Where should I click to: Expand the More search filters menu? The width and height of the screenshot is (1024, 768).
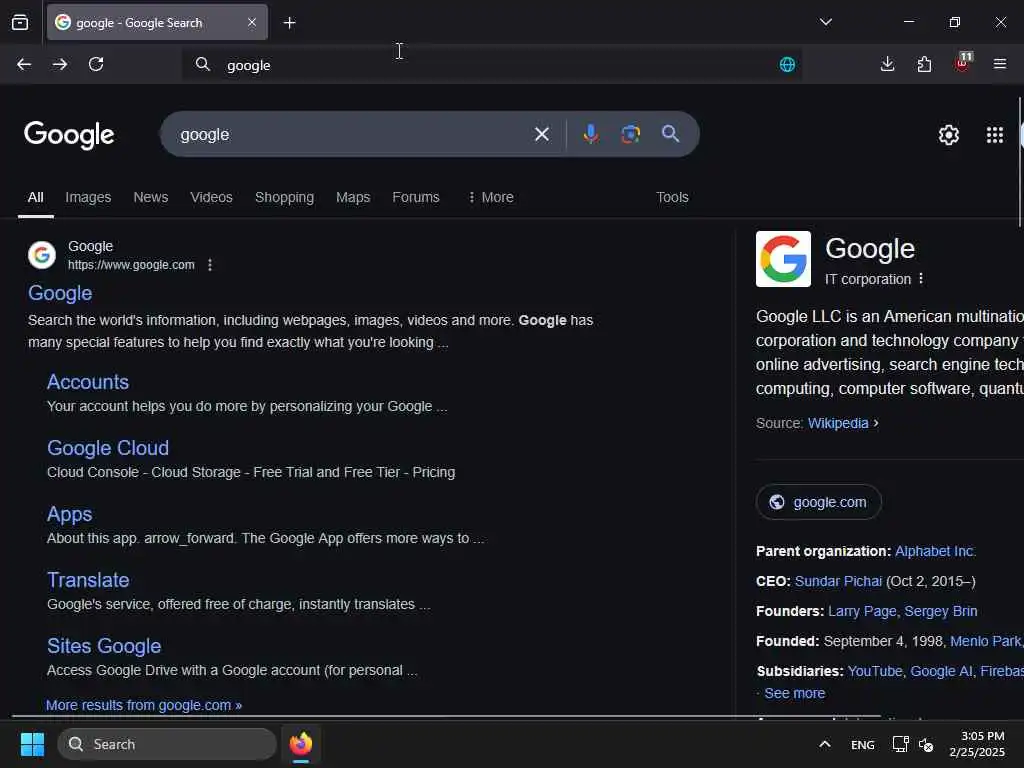pos(491,197)
